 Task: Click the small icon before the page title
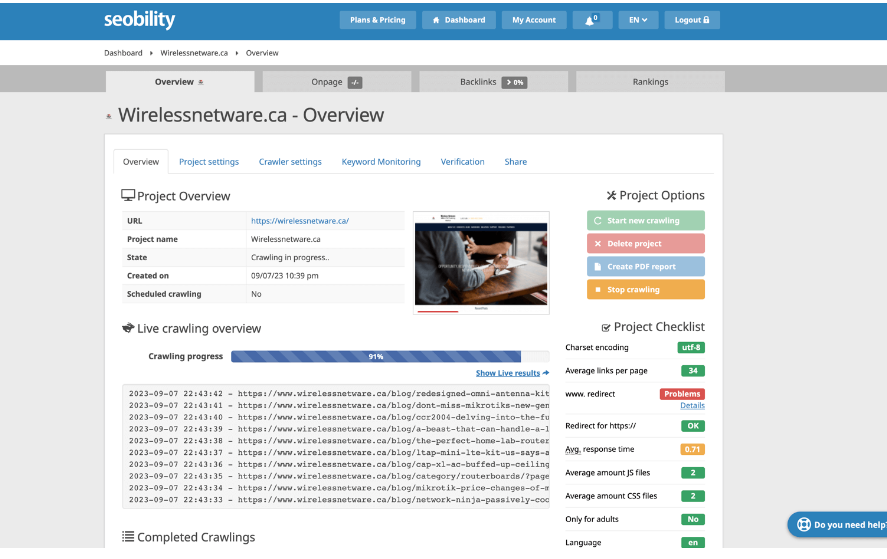click(x=109, y=117)
